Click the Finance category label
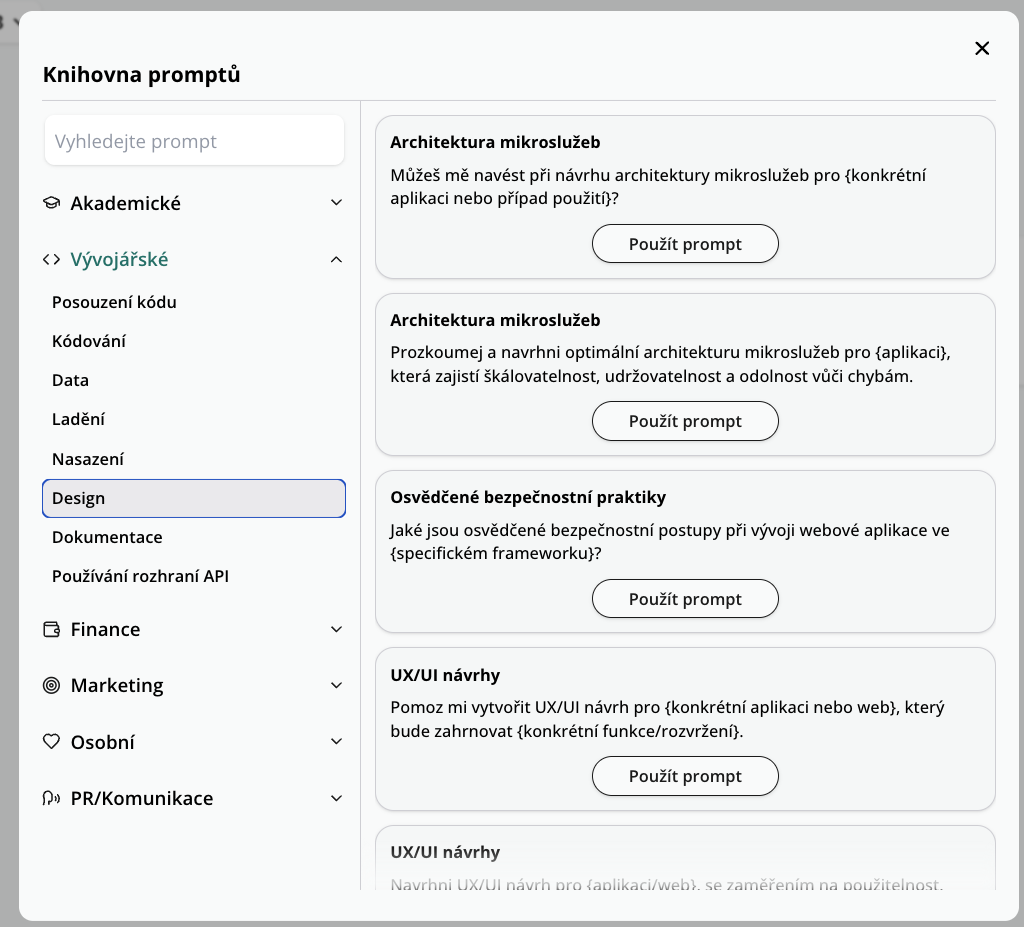1024x927 pixels. [x=105, y=629]
